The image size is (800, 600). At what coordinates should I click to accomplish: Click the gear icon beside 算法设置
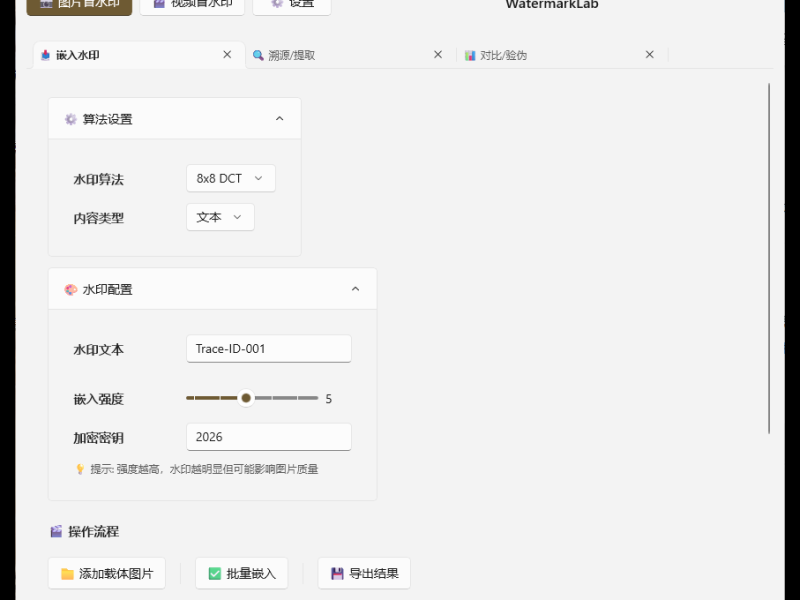point(70,119)
